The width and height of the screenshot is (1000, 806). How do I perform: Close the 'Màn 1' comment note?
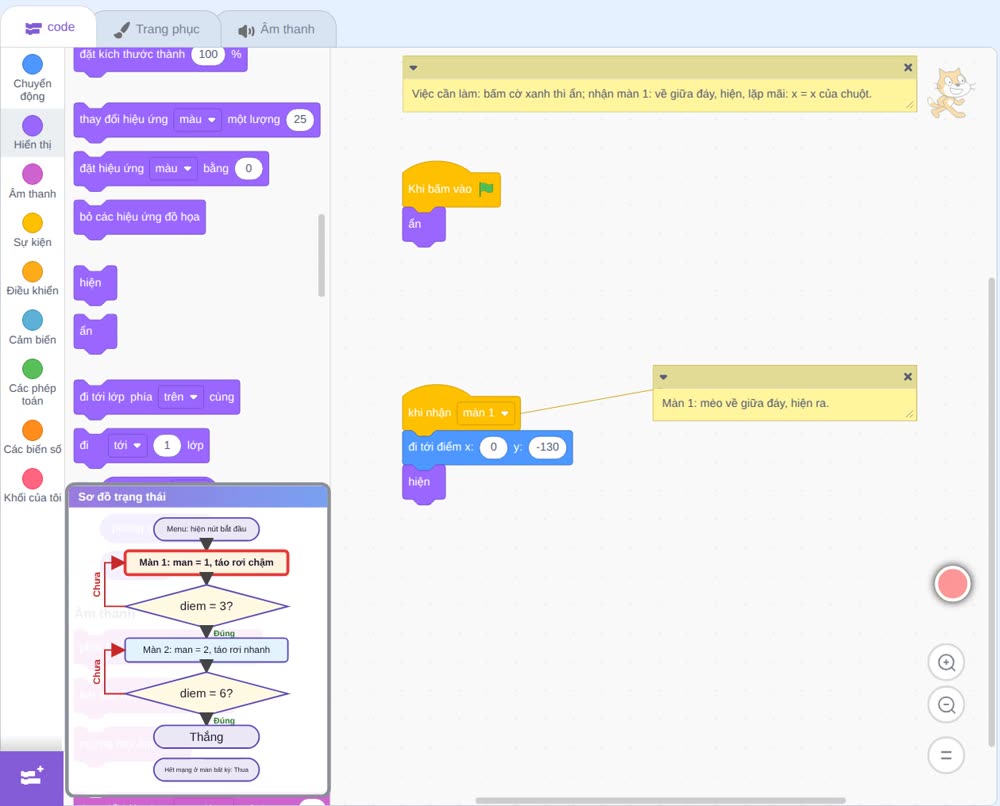point(908,377)
